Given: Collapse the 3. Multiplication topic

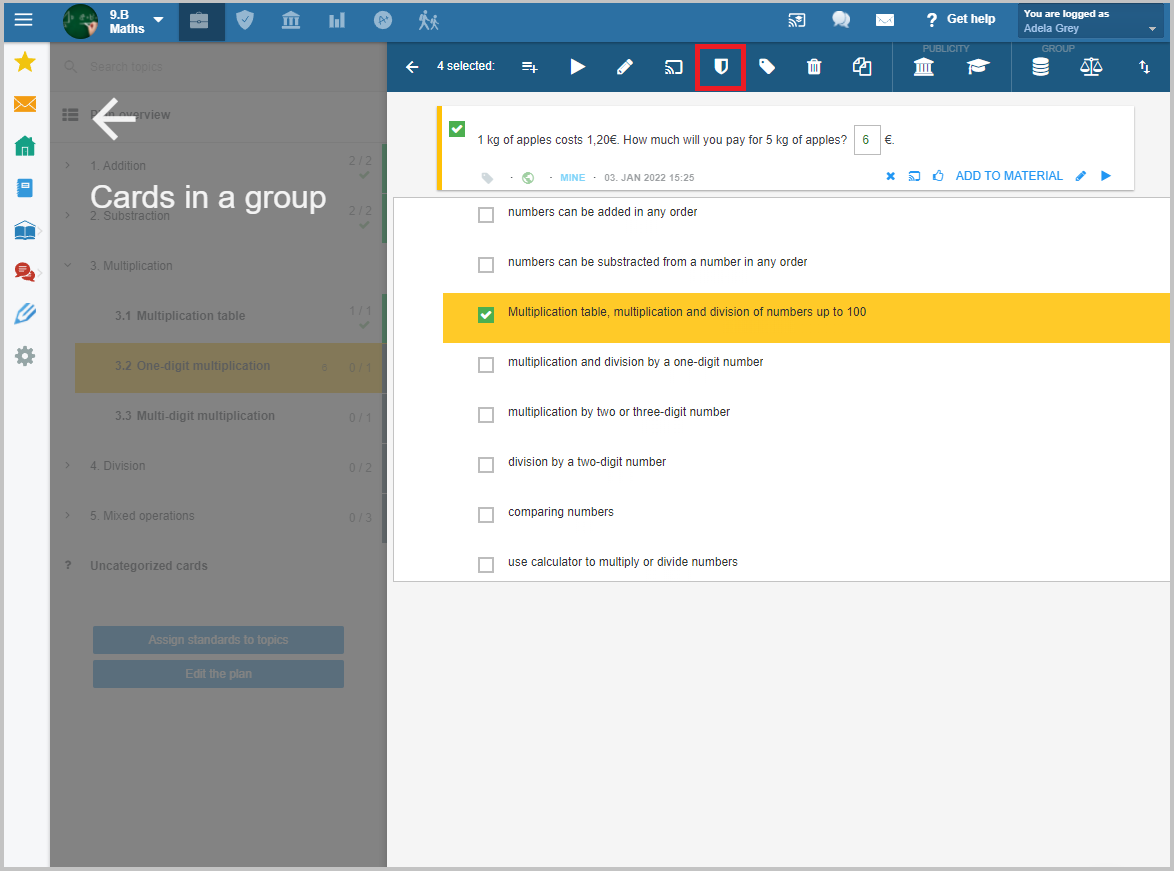Looking at the screenshot, I should pos(67,265).
